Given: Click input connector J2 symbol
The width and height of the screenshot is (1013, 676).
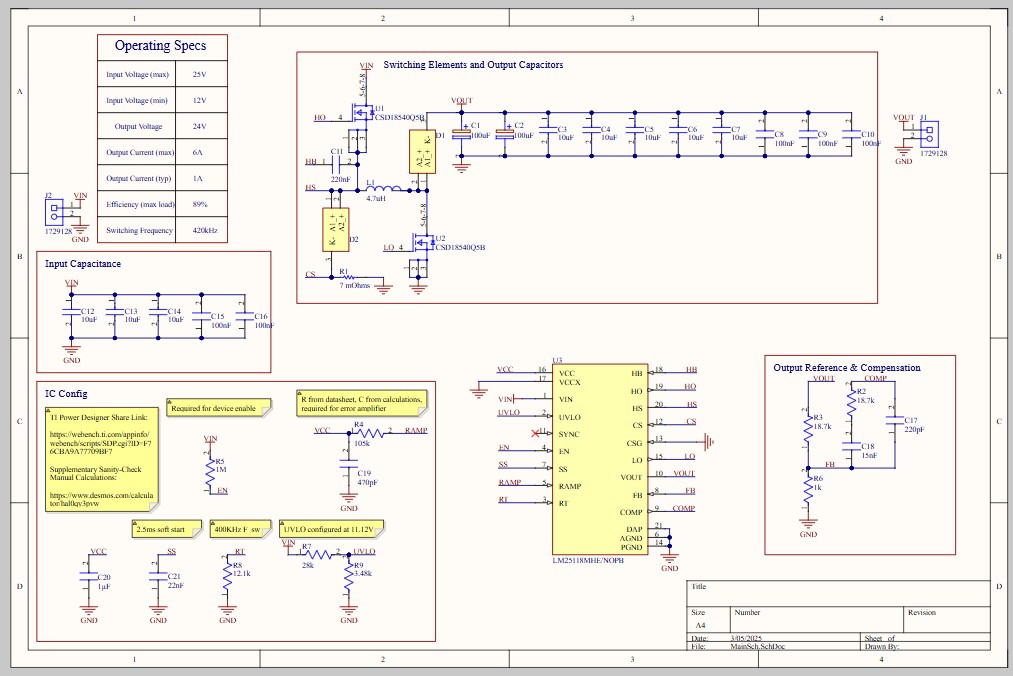Looking at the screenshot, I should click(x=52, y=210).
